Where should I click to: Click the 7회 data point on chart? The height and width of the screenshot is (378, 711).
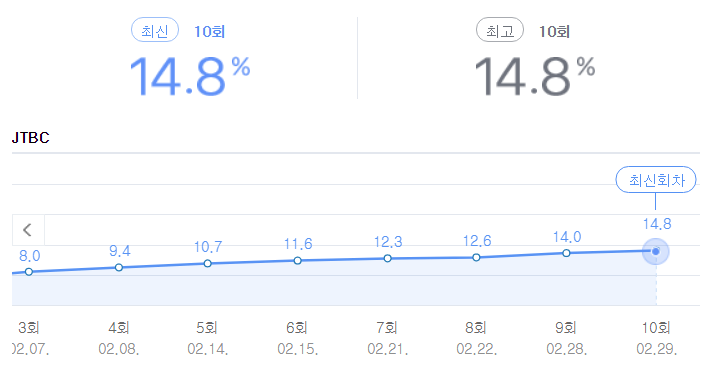pyautogui.click(x=387, y=258)
